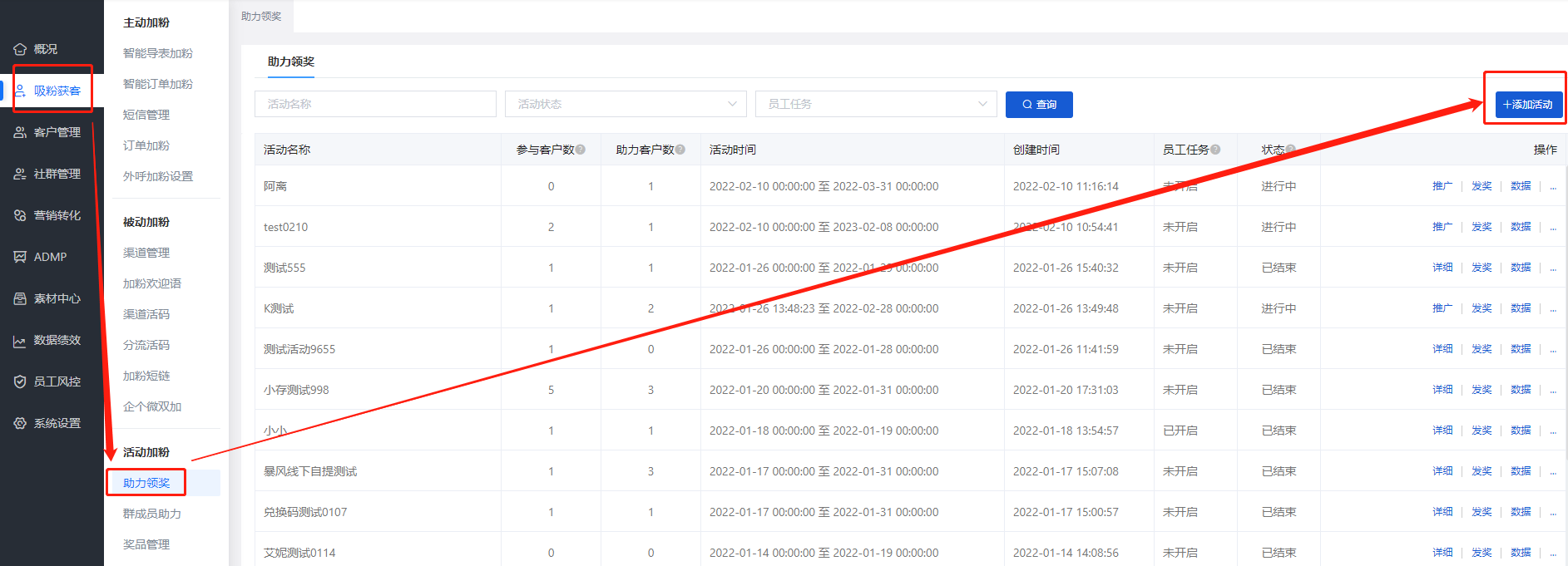1568x566 pixels.
Task: Click the 数据绩效 chart icon
Action: tap(20, 341)
